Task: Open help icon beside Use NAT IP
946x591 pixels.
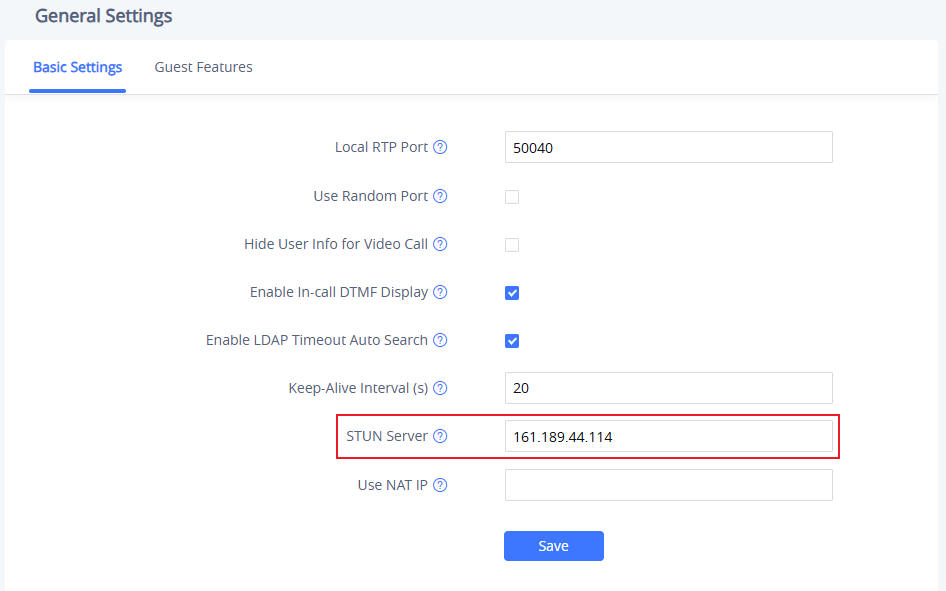Action: click(x=440, y=485)
